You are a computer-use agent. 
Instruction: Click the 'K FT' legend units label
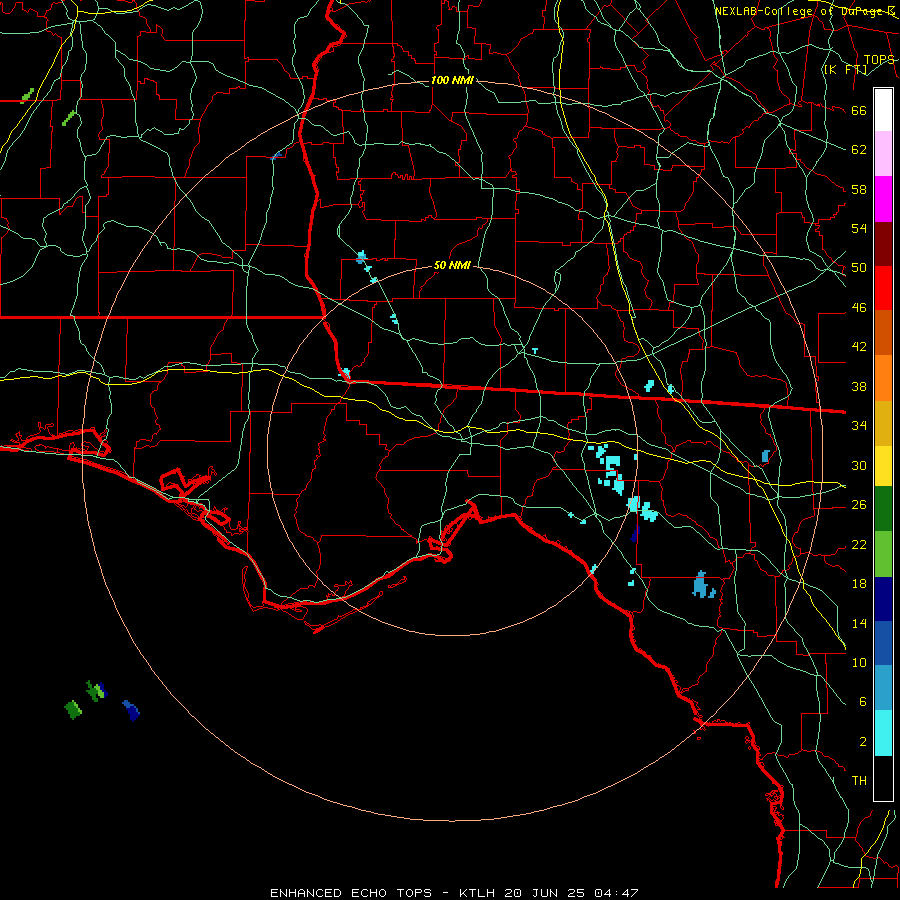[x=845, y=69]
